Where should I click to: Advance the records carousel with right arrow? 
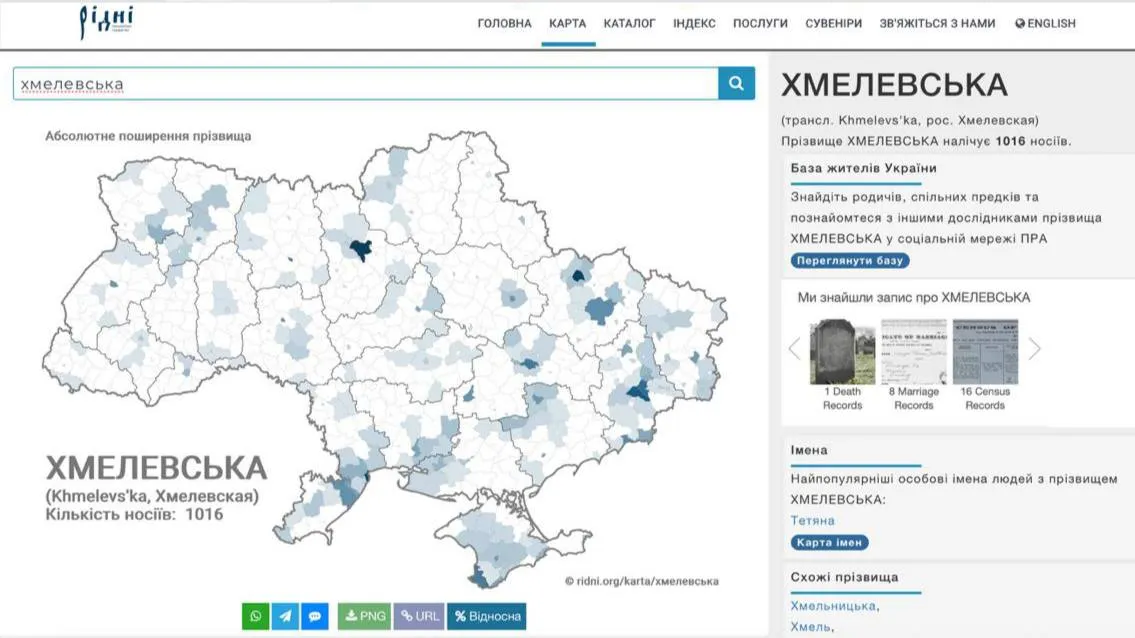[x=1036, y=348]
